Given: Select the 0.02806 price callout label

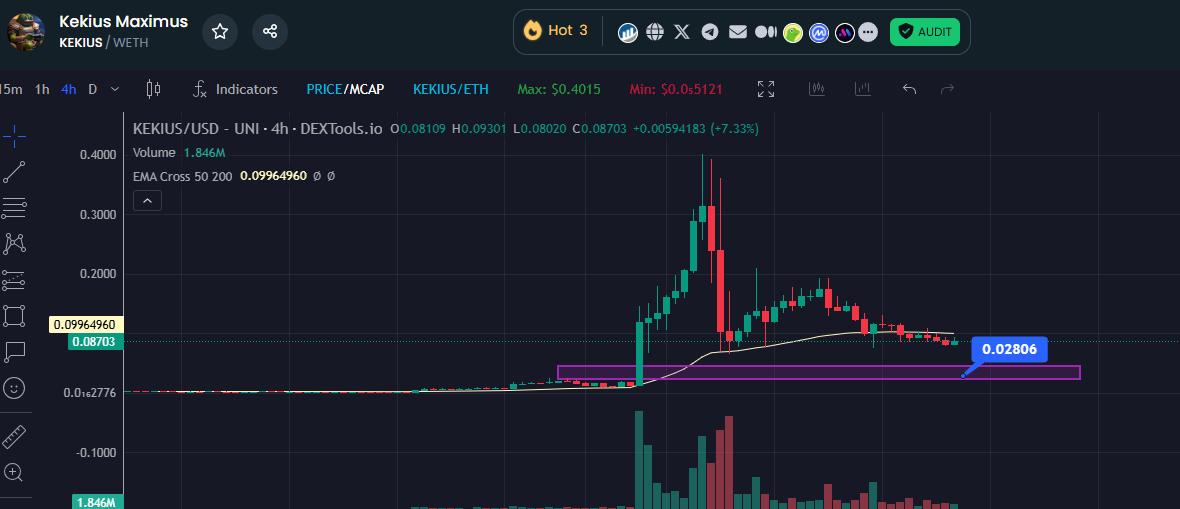Looking at the screenshot, I should (1009, 349).
